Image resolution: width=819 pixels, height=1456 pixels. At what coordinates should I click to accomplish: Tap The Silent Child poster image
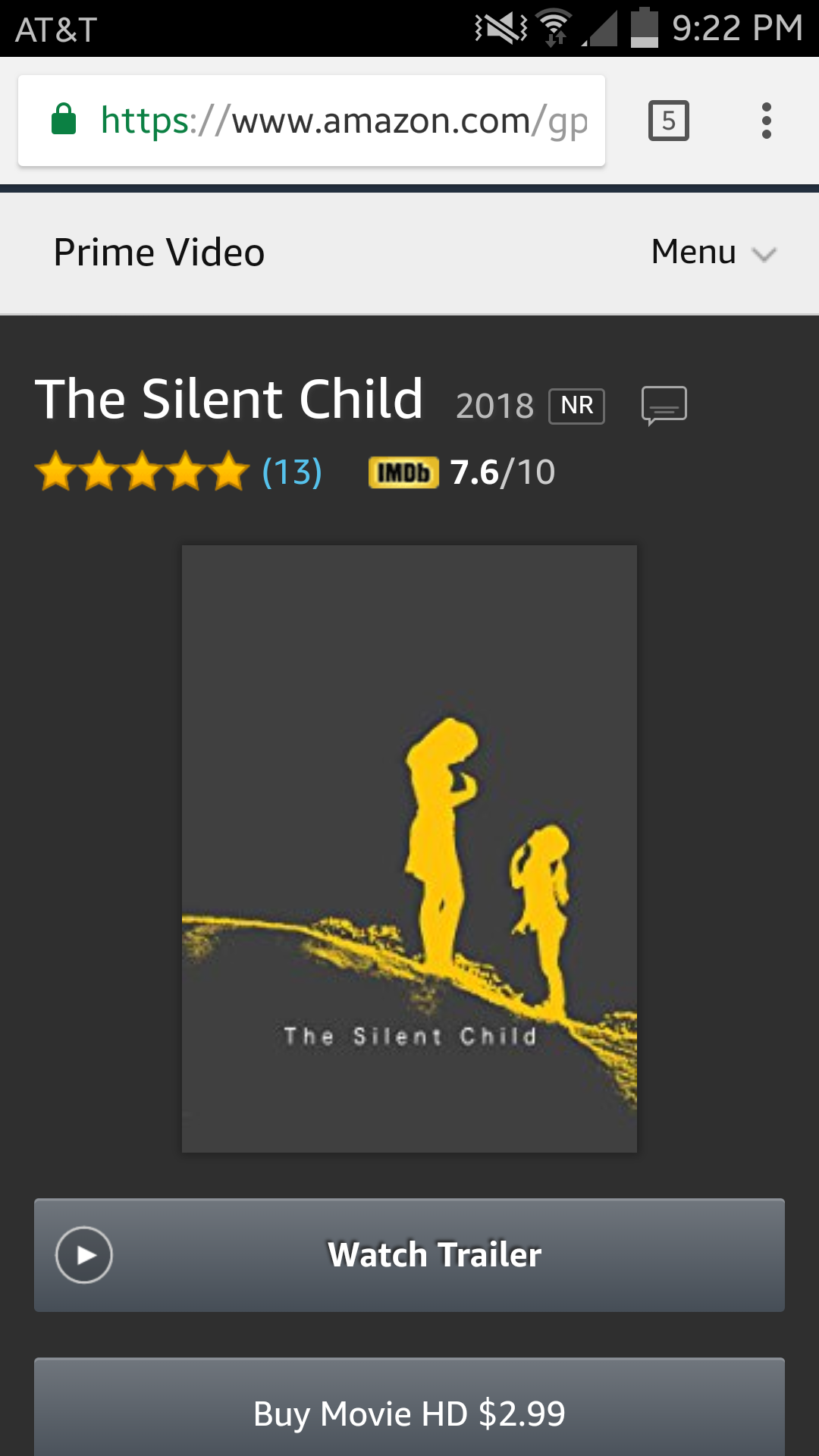409,849
